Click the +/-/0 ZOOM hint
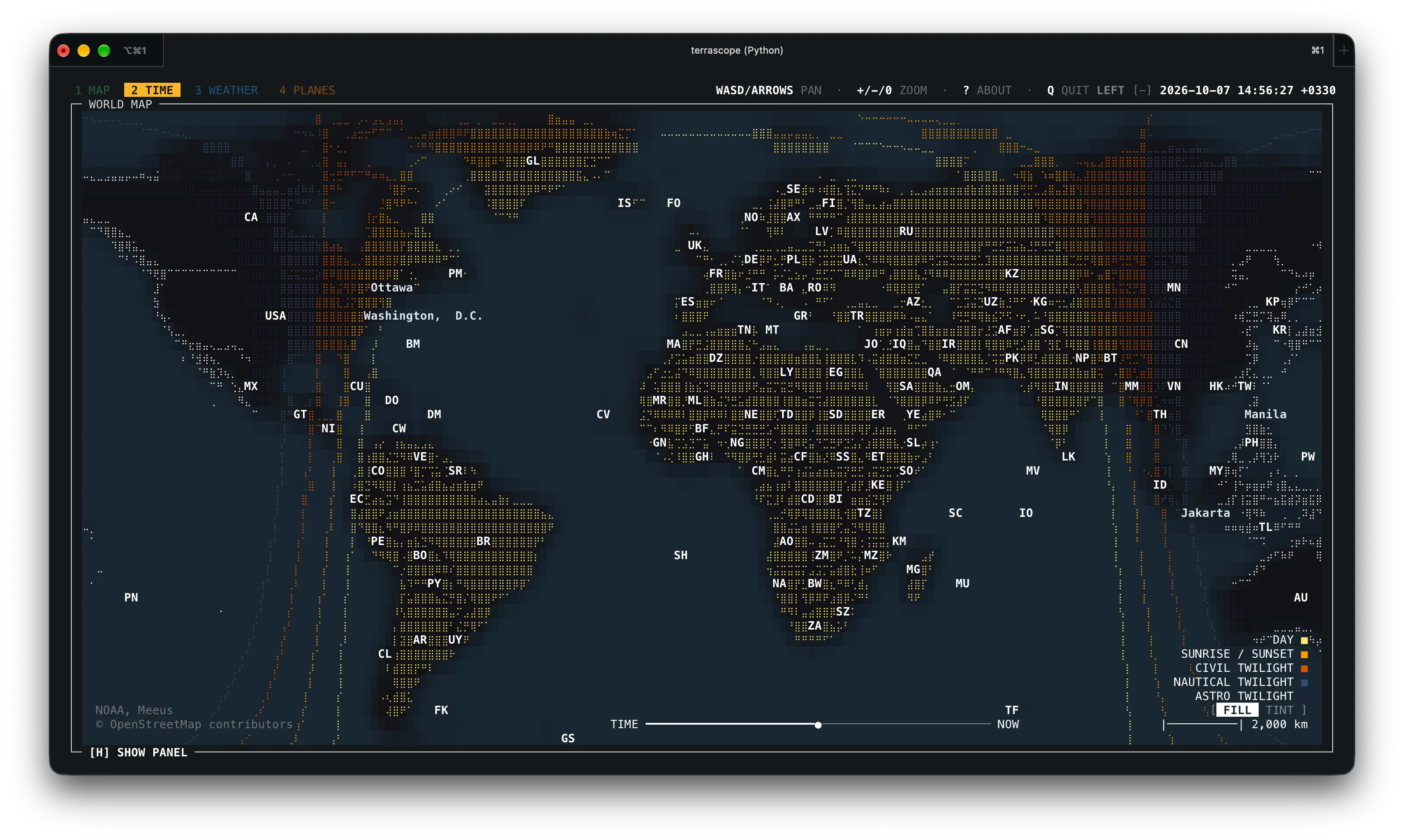The width and height of the screenshot is (1404, 840). point(892,90)
